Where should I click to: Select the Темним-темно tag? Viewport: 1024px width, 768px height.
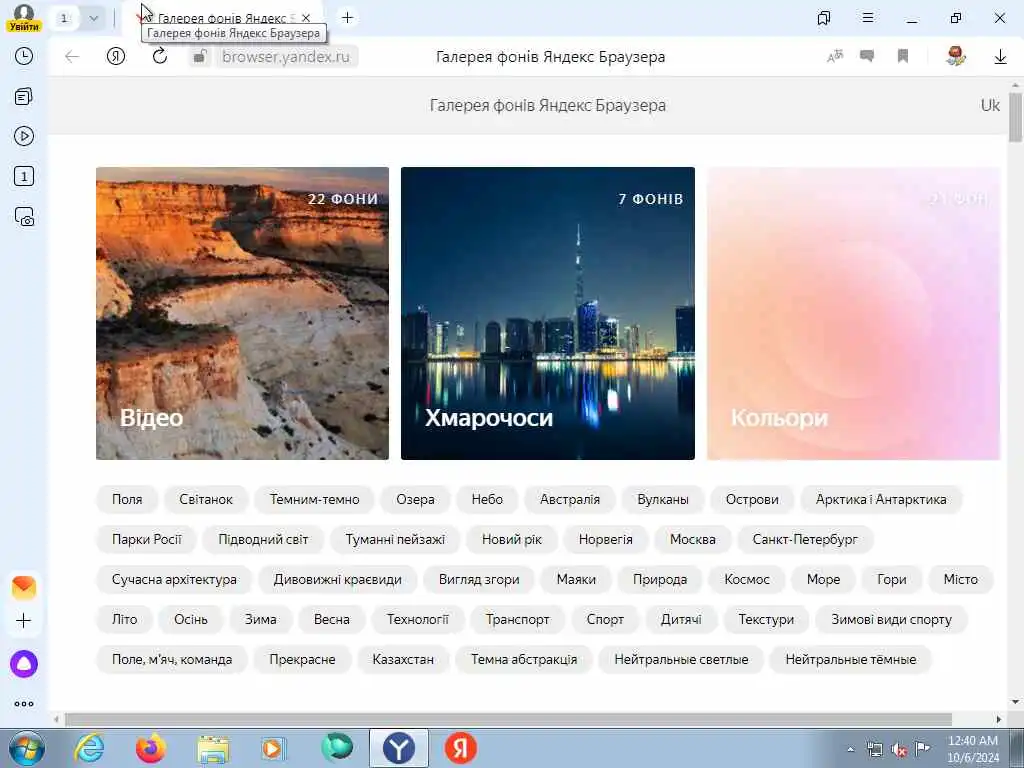(x=315, y=500)
